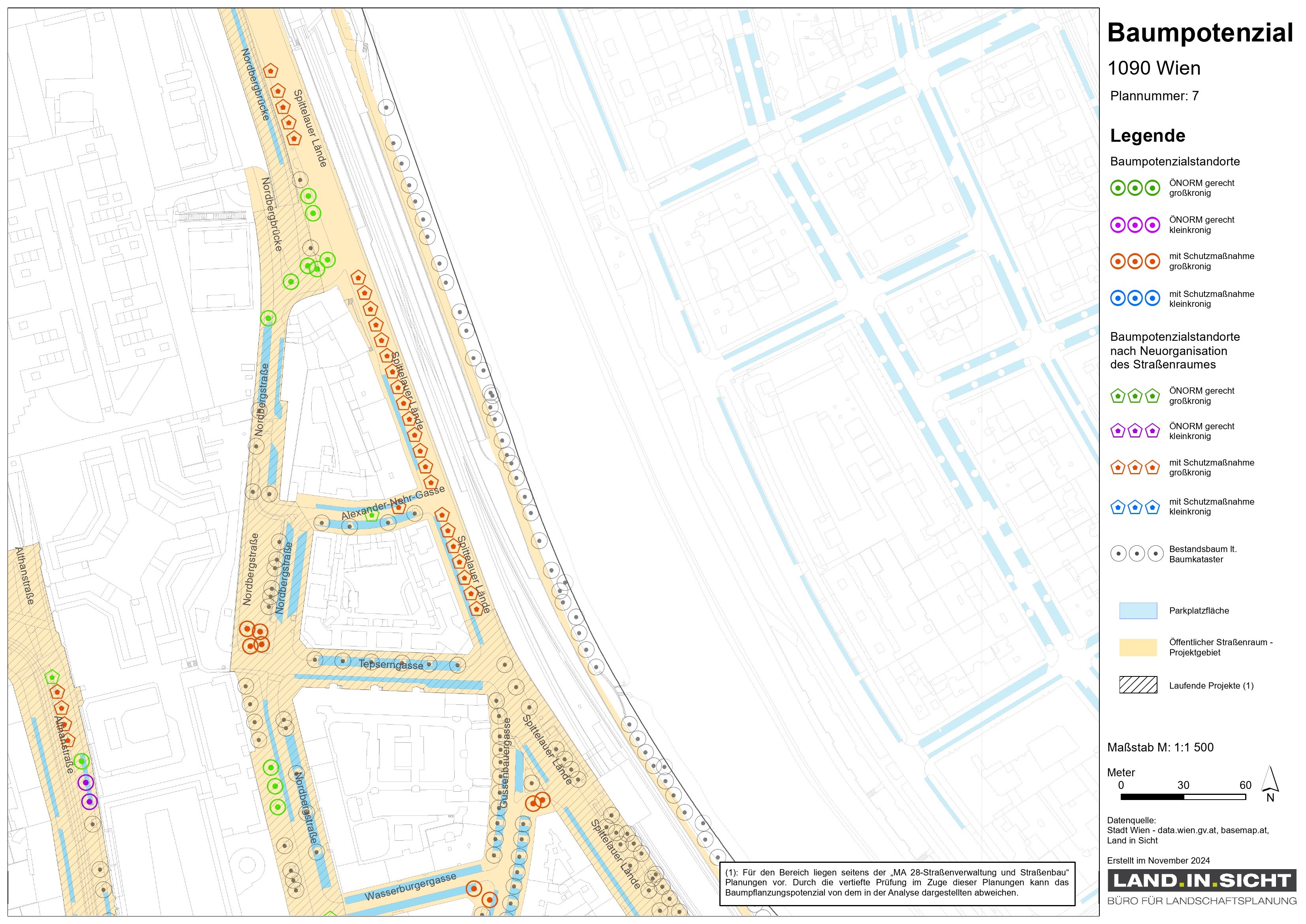Click the first purple pentagon legend icon

1118,431
